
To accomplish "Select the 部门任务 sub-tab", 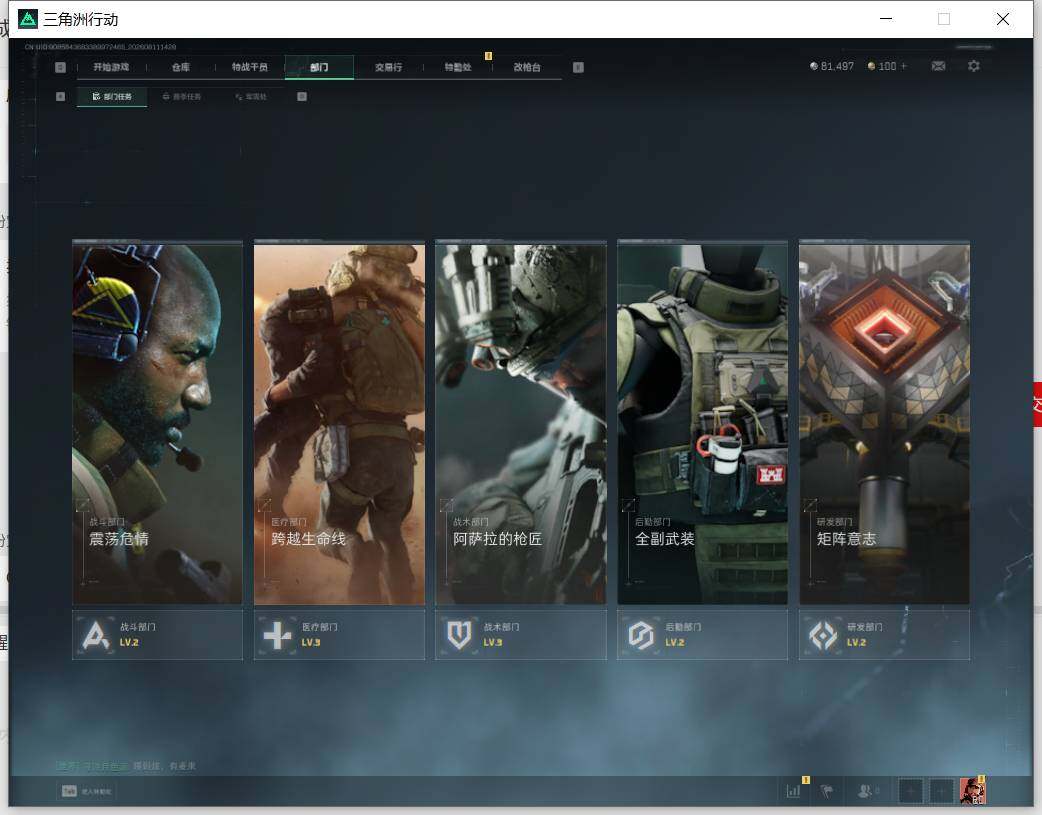I will tap(112, 96).
